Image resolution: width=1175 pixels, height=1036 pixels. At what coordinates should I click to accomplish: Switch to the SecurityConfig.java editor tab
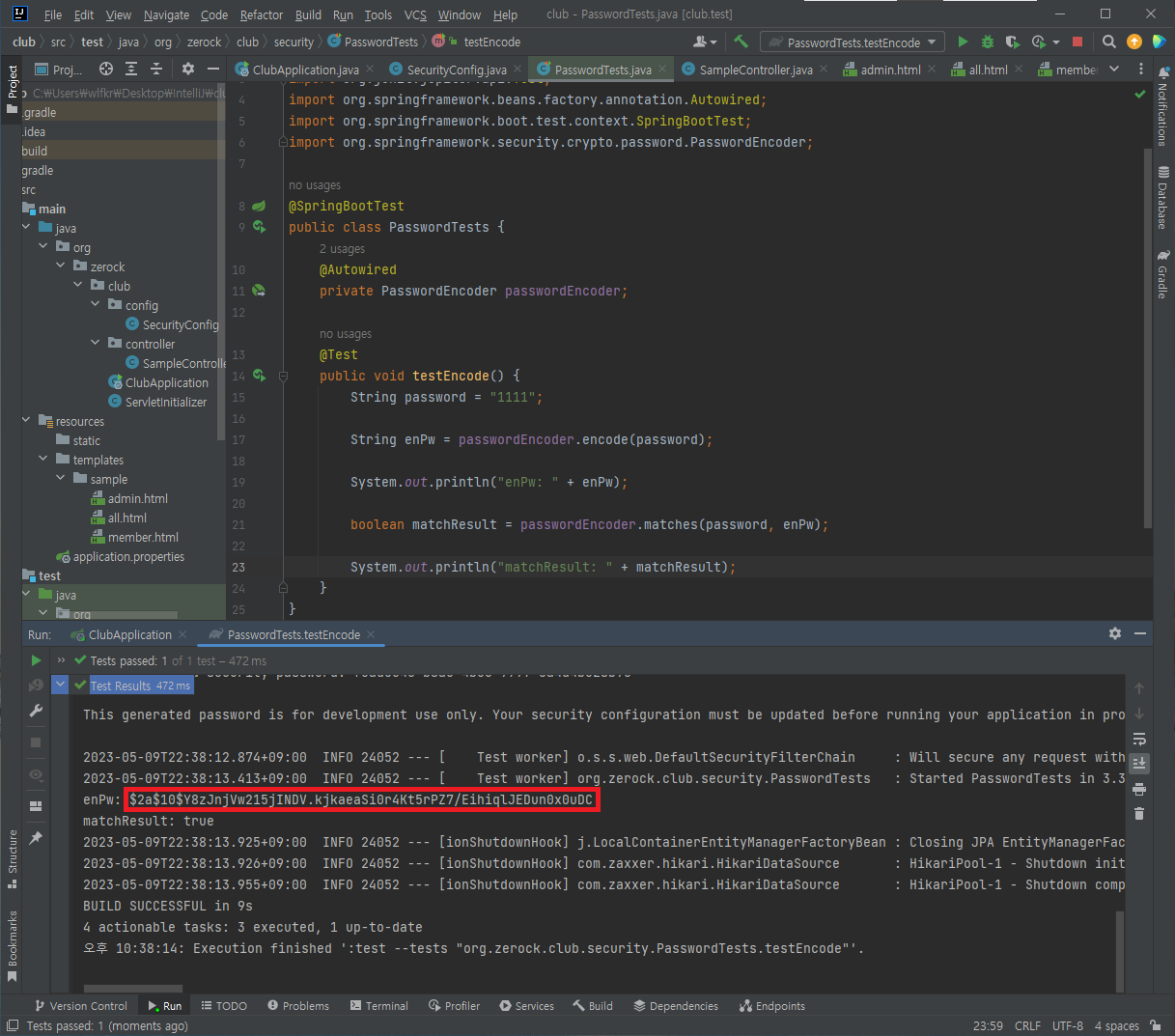pos(457,70)
